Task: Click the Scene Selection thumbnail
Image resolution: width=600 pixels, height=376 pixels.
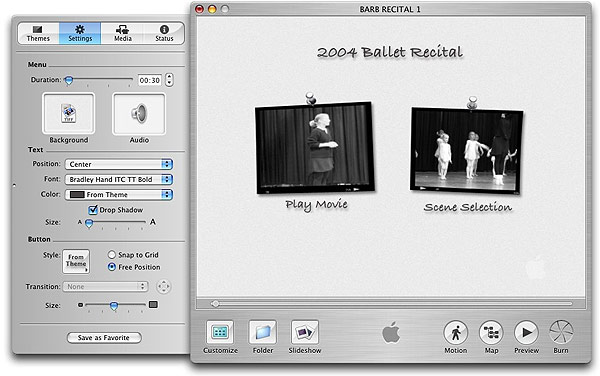Action: point(467,151)
